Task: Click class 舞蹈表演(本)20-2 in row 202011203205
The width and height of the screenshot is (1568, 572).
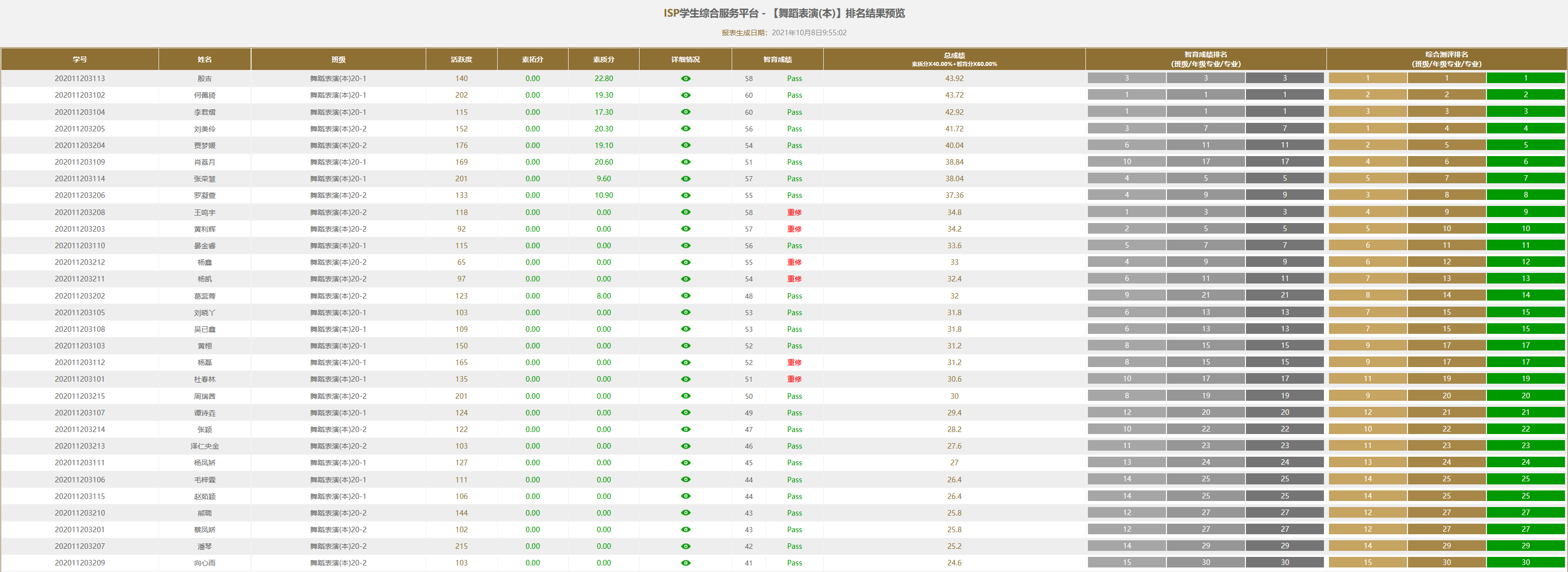Action: (339, 128)
